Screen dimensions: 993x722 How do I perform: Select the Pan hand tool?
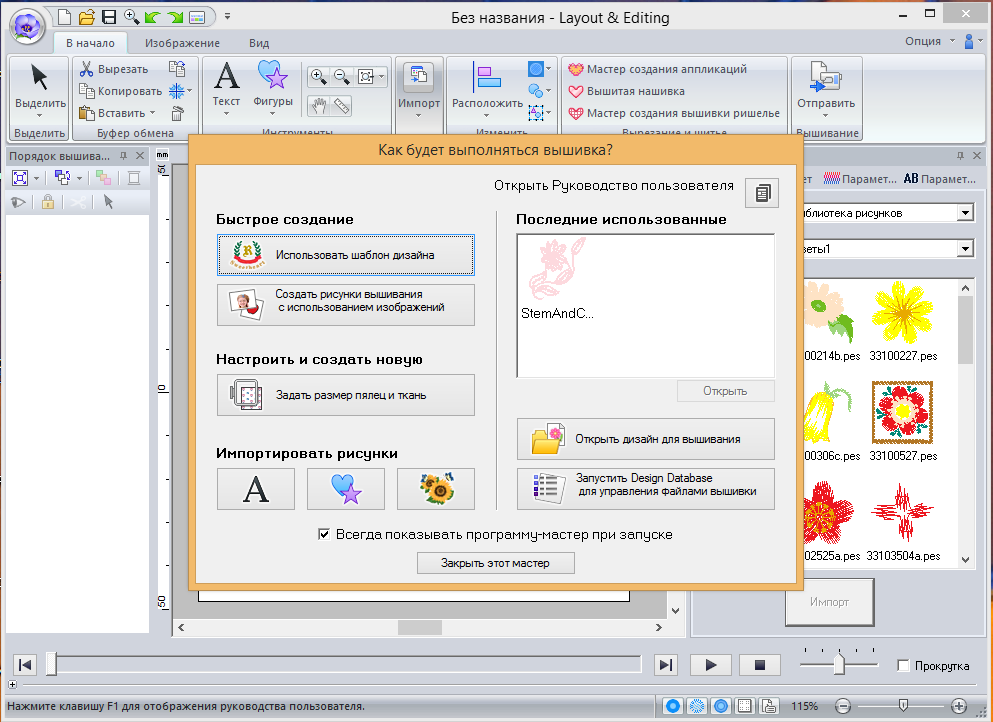pyautogui.click(x=319, y=106)
